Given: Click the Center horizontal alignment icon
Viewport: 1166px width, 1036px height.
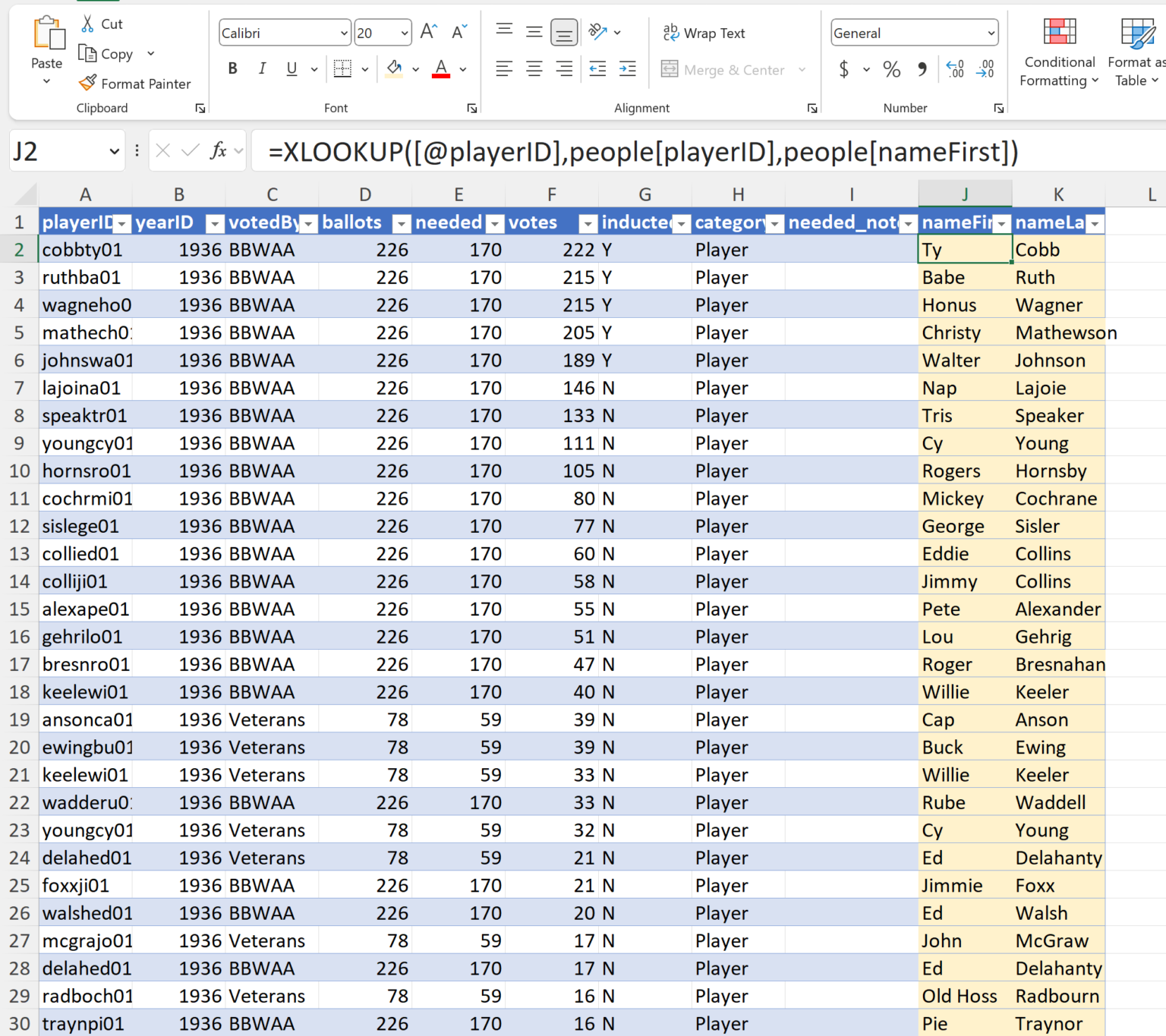Looking at the screenshot, I should [x=534, y=69].
